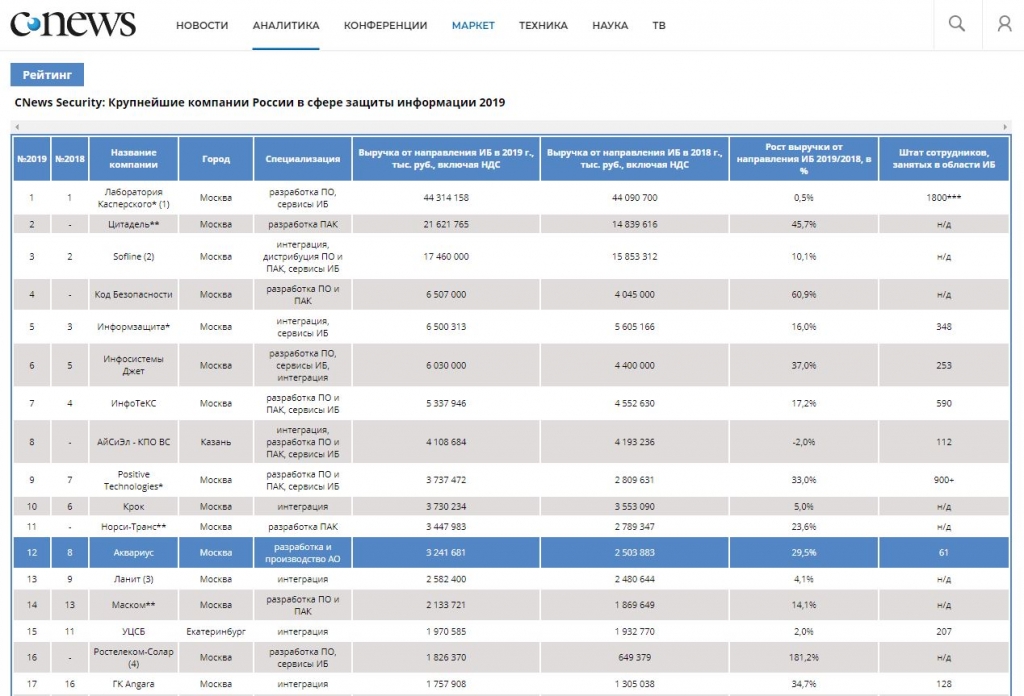Image resolution: width=1024 pixels, height=696 pixels.
Task: Click the 2018 revenue value 44 090 700
Action: 634,198
